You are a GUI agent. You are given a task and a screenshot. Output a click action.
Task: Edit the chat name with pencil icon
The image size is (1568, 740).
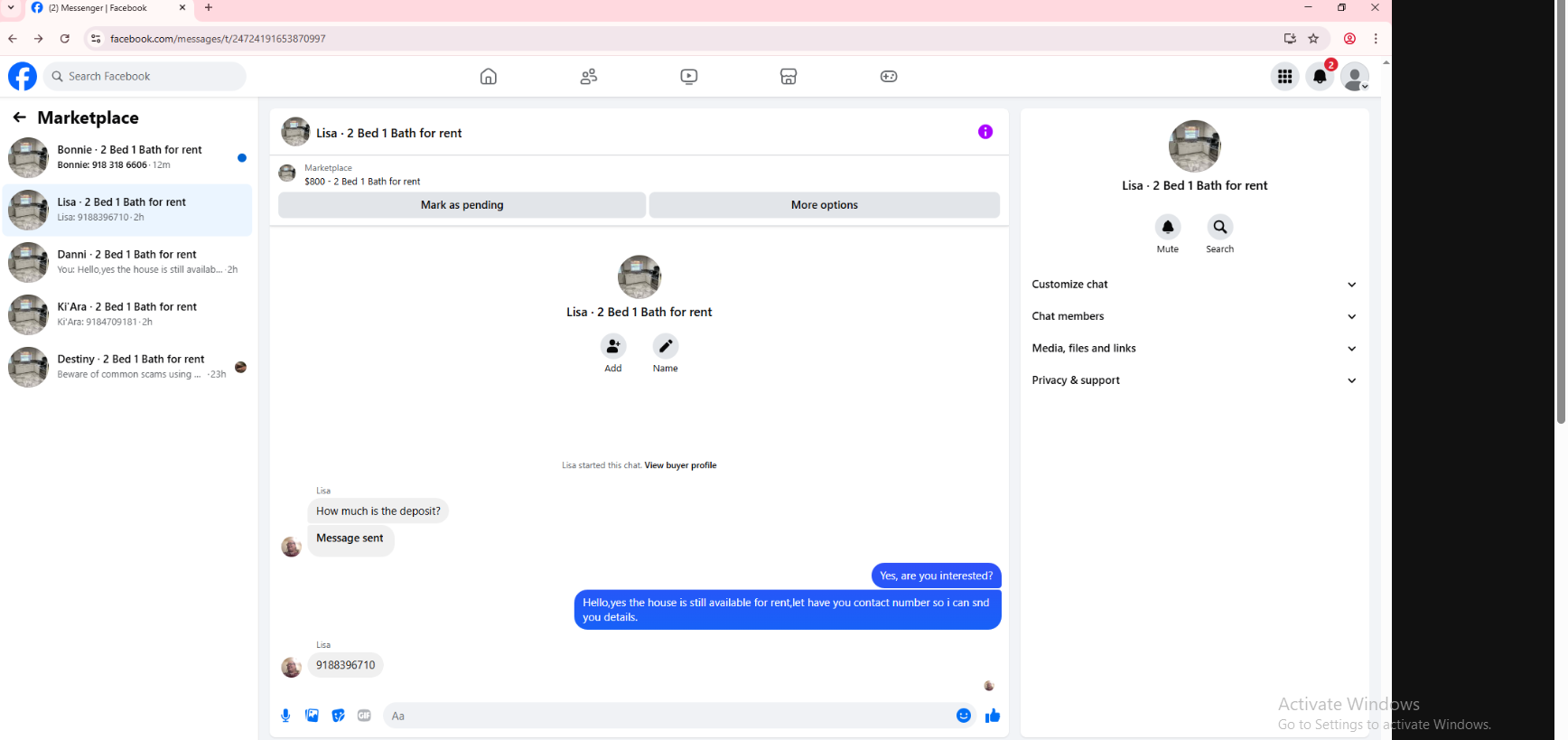click(x=666, y=346)
